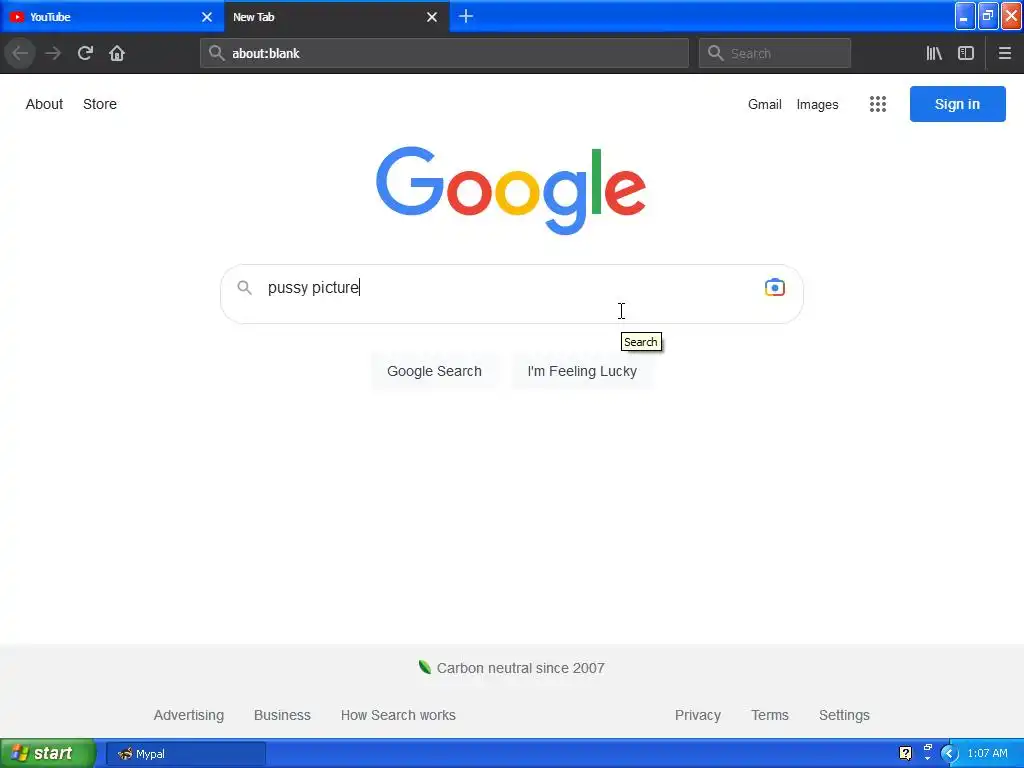
Task: Click the search icon in the address bar
Action: click(216, 53)
